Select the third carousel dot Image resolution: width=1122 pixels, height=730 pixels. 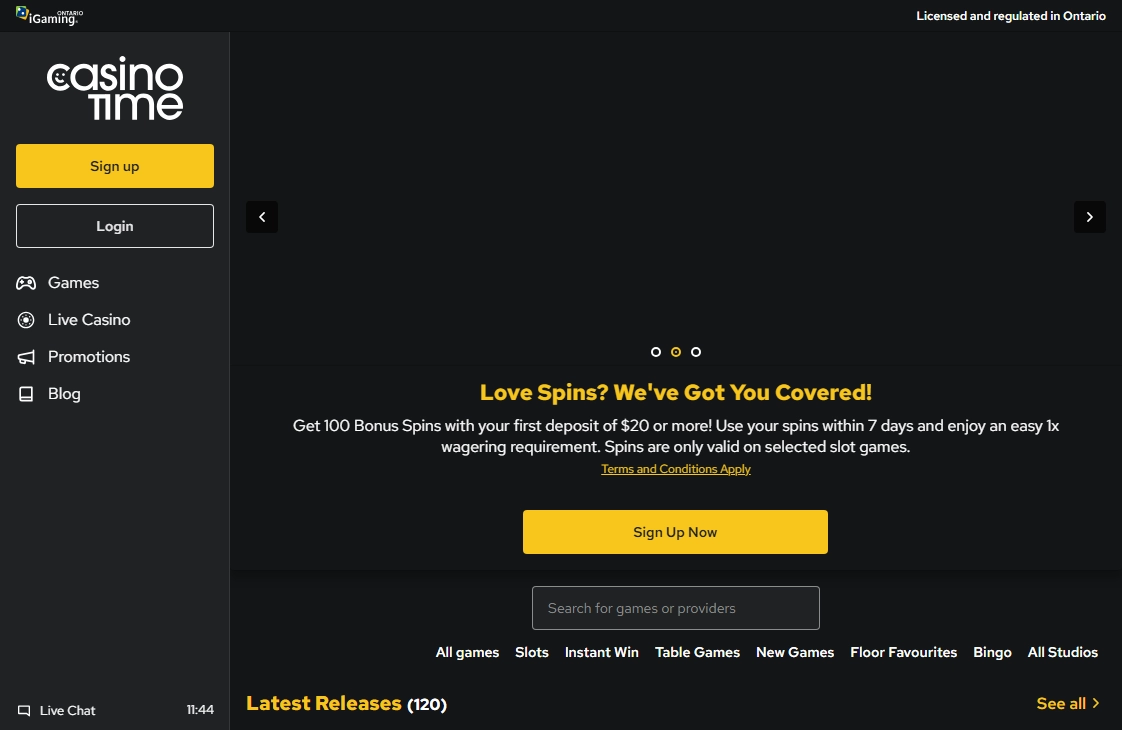(696, 351)
